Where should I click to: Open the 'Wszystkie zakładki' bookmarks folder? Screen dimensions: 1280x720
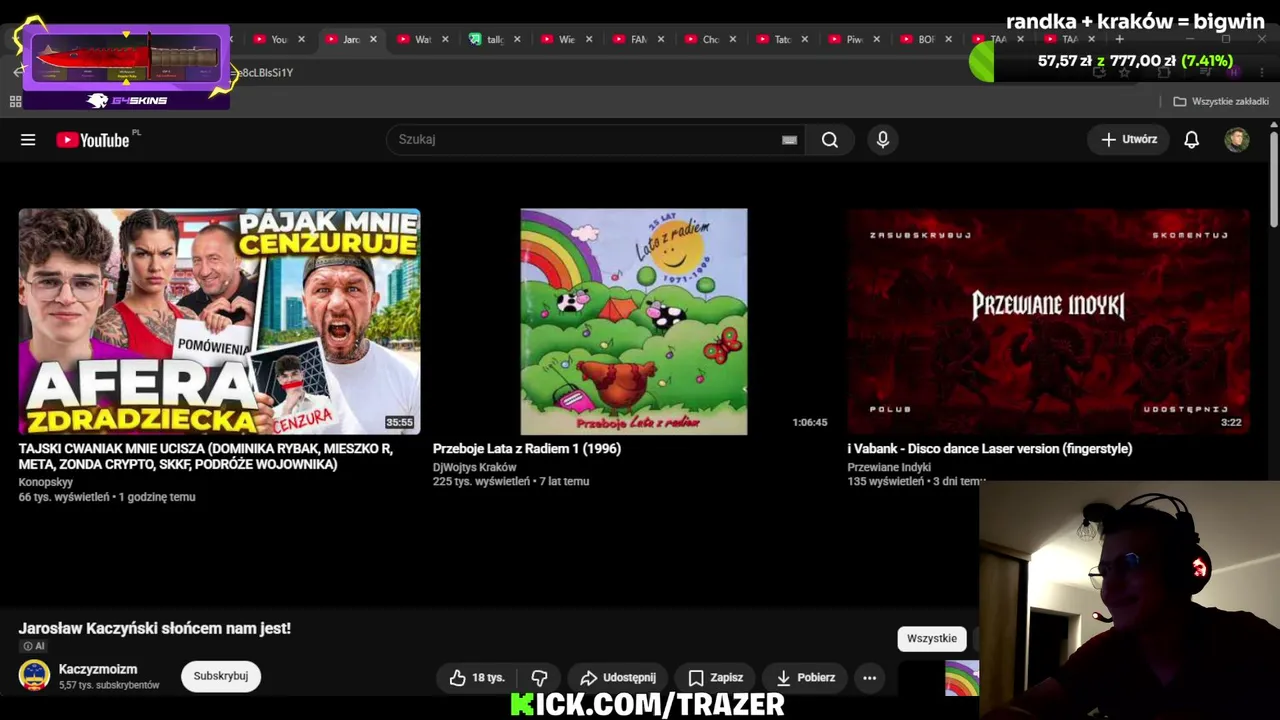coord(1221,101)
